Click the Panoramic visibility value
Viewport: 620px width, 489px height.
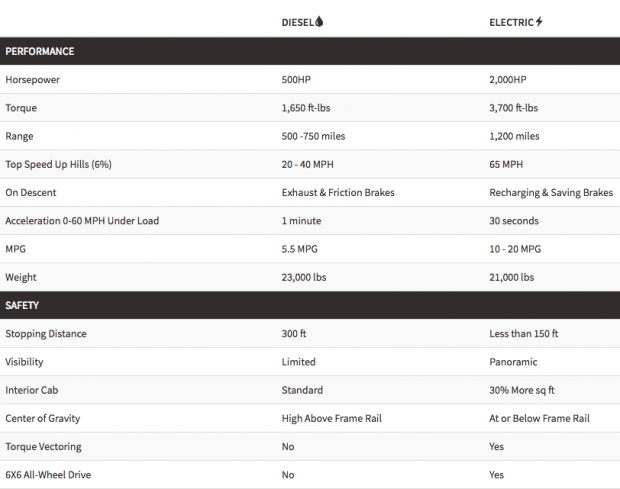513,362
